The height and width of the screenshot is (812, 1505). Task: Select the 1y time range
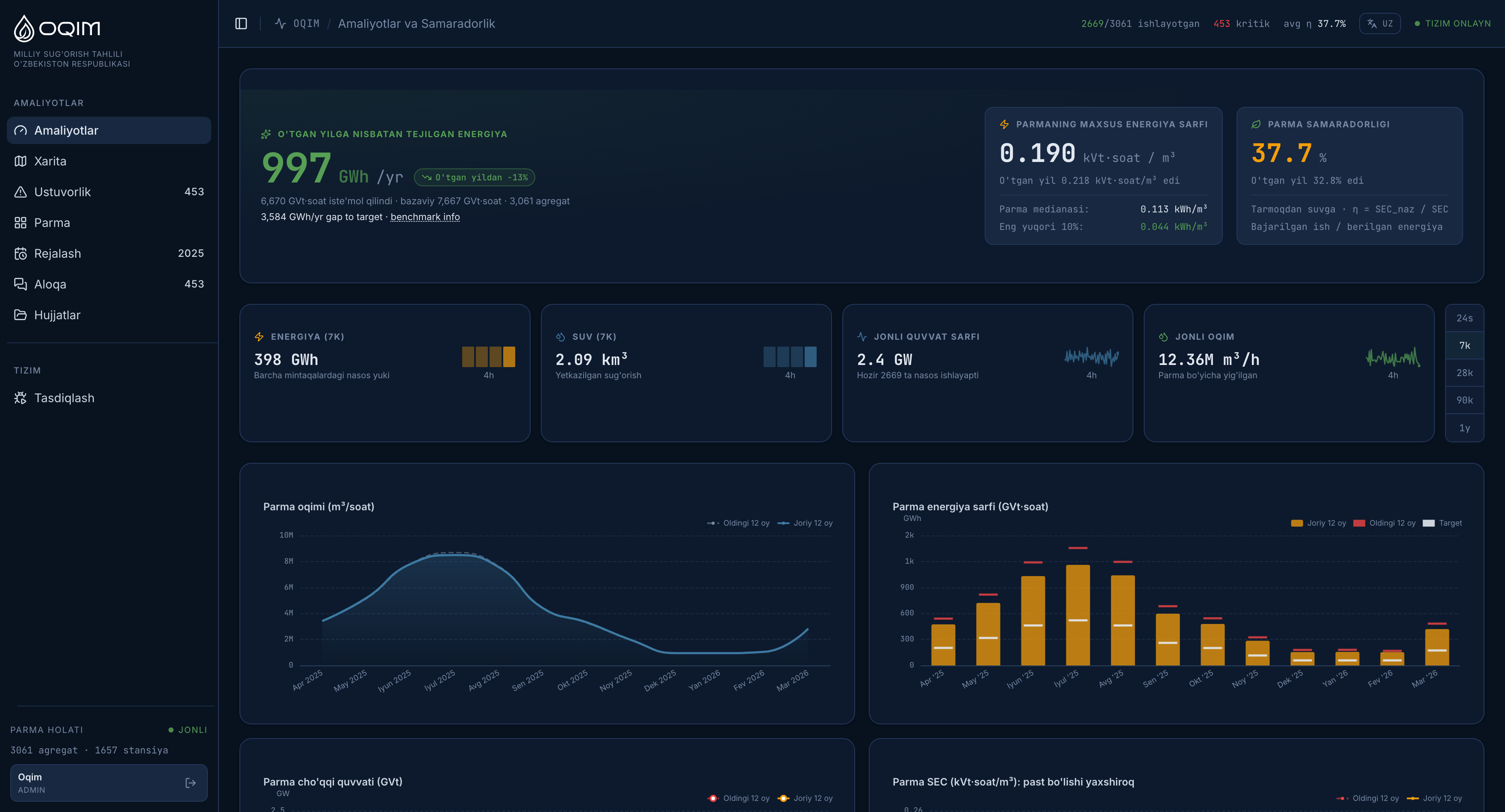tap(1464, 428)
